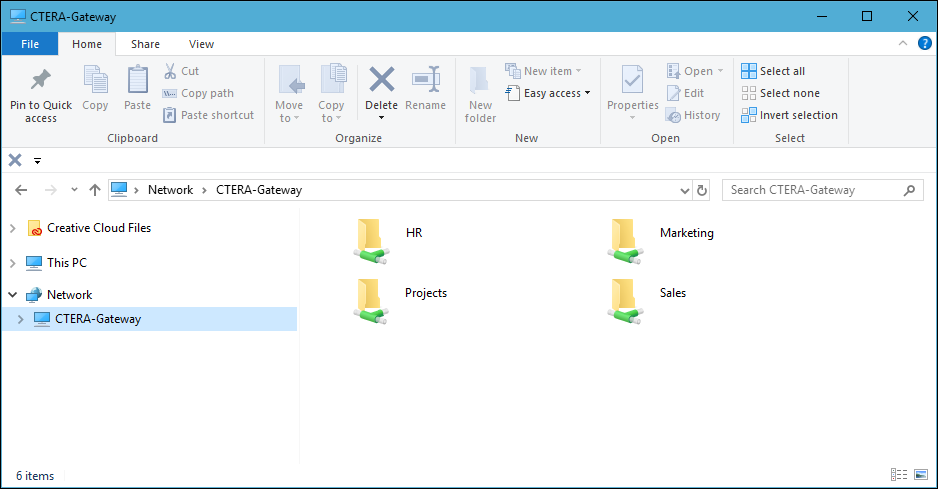Open the blue Help question icon
The image size is (938, 489).
tap(925, 43)
